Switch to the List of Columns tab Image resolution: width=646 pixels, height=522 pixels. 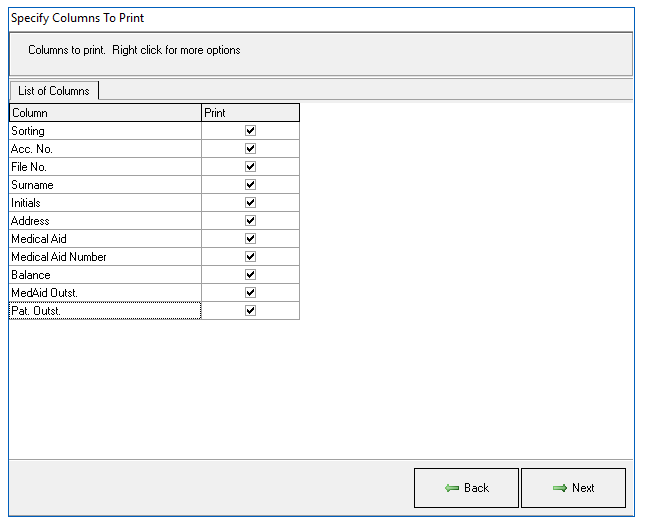pos(54,91)
